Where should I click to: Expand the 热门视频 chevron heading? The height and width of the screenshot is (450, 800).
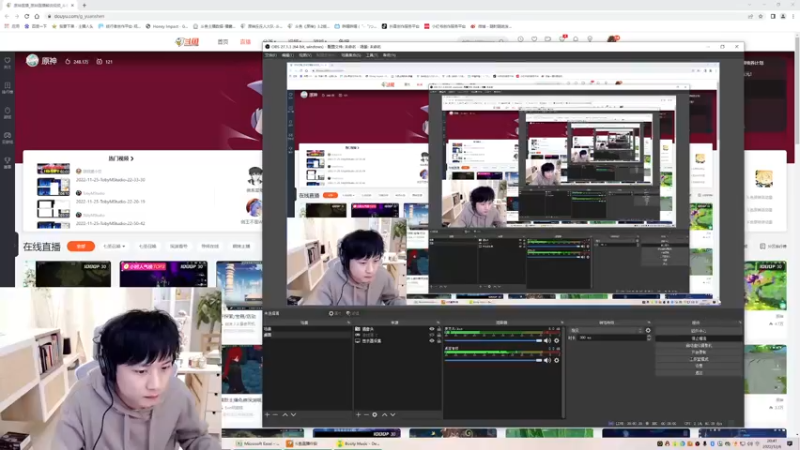pos(121,159)
